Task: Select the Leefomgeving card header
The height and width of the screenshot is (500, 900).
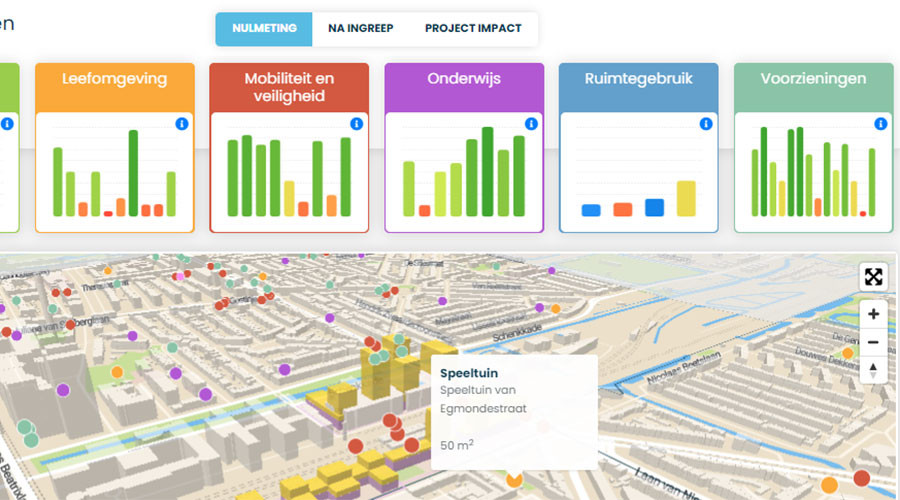Action: [115, 87]
